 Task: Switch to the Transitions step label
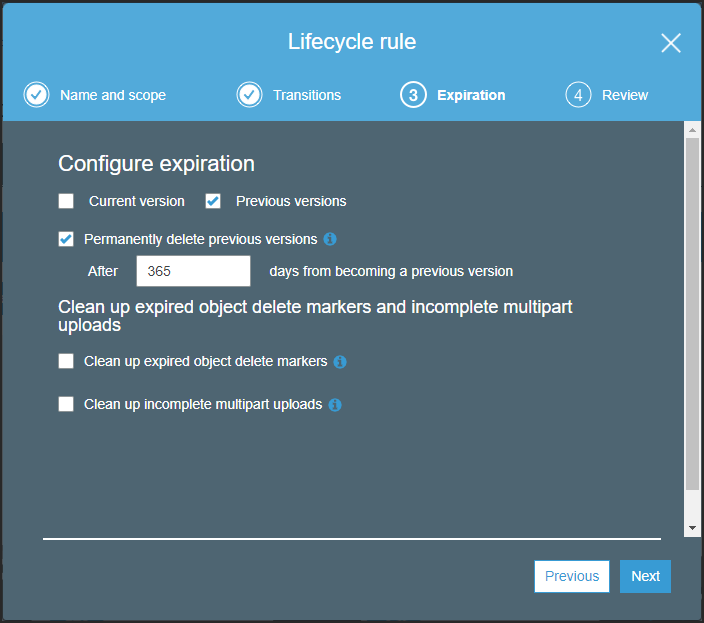click(x=307, y=95)
